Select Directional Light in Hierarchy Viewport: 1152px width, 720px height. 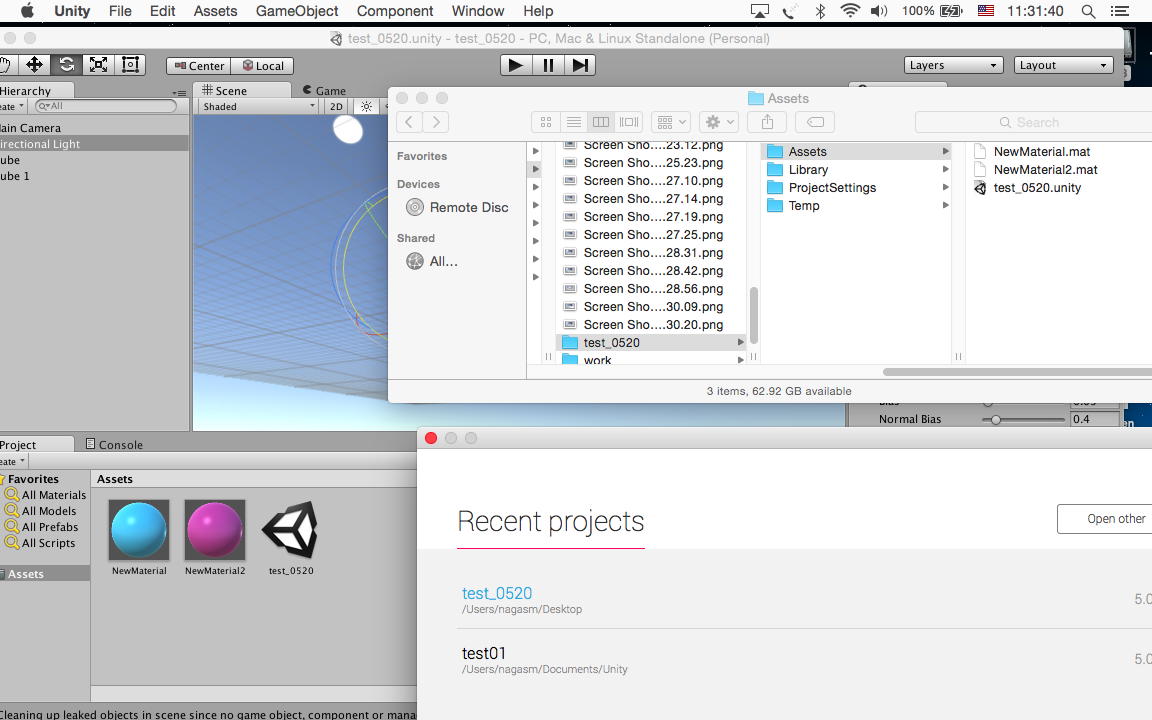pyautogui.click(x=94, y=144)
